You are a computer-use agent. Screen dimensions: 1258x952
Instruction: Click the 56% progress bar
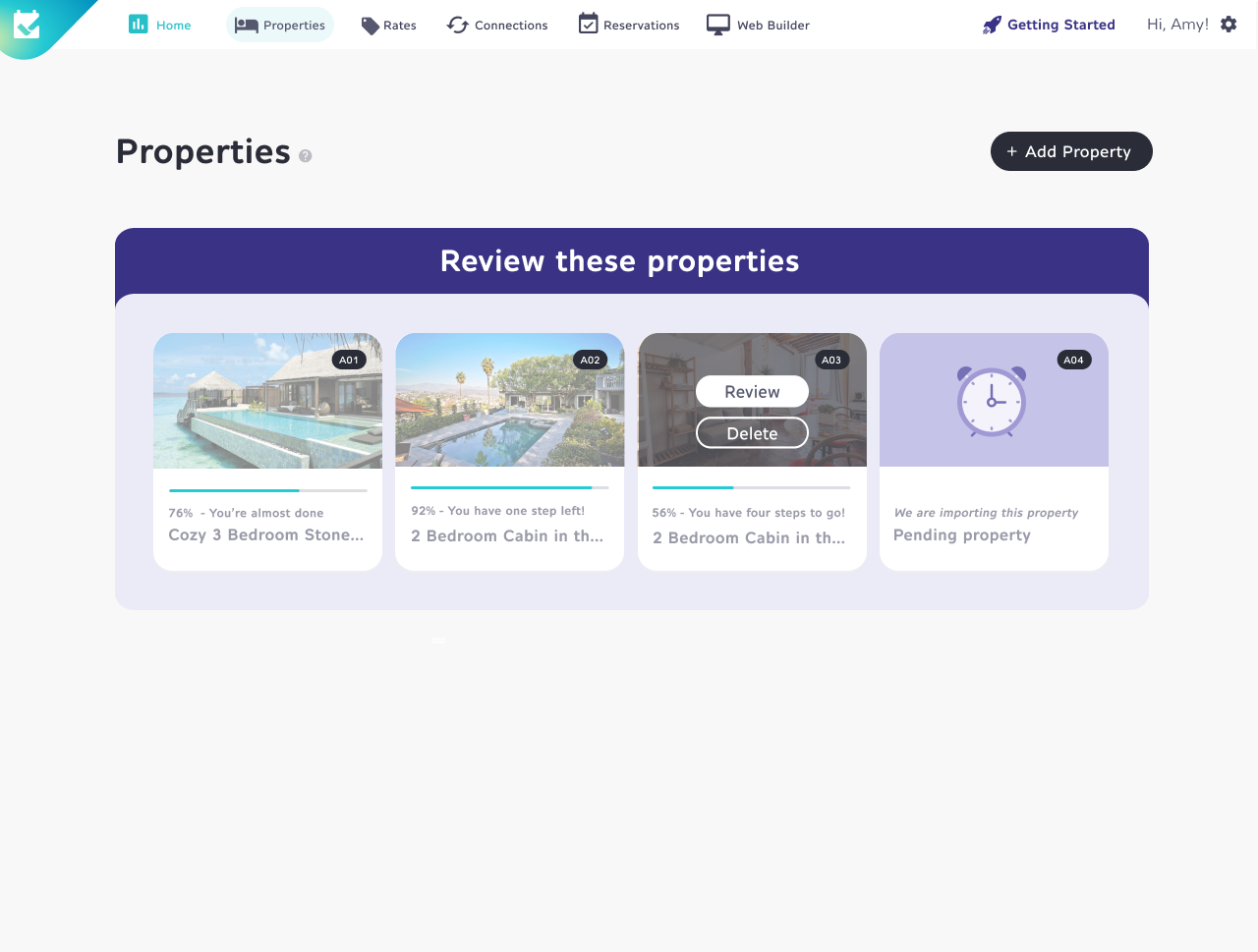click(x=752, y=487)
